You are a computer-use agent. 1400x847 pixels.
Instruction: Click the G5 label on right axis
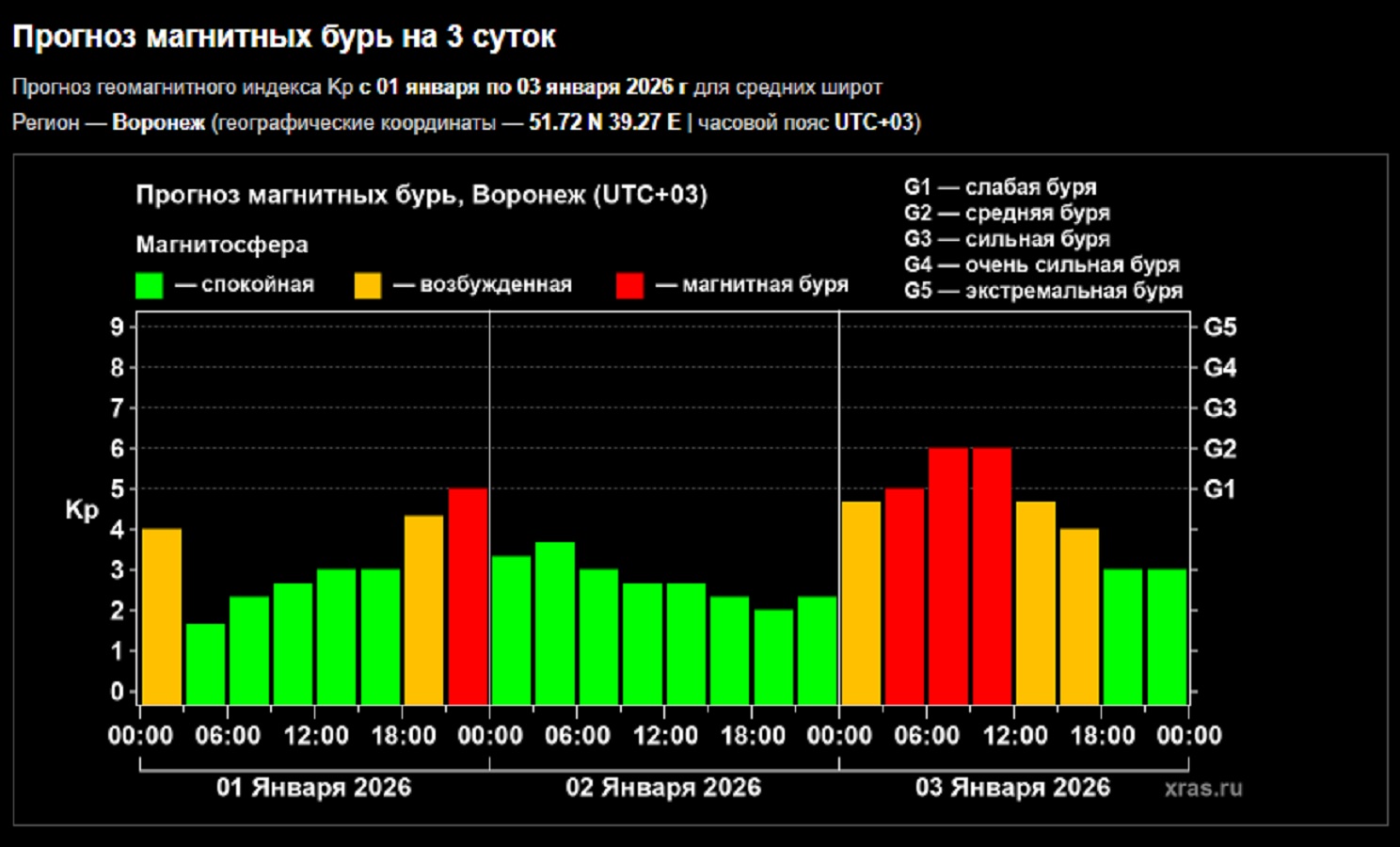pyautogui.click(x=1219, y=328)
